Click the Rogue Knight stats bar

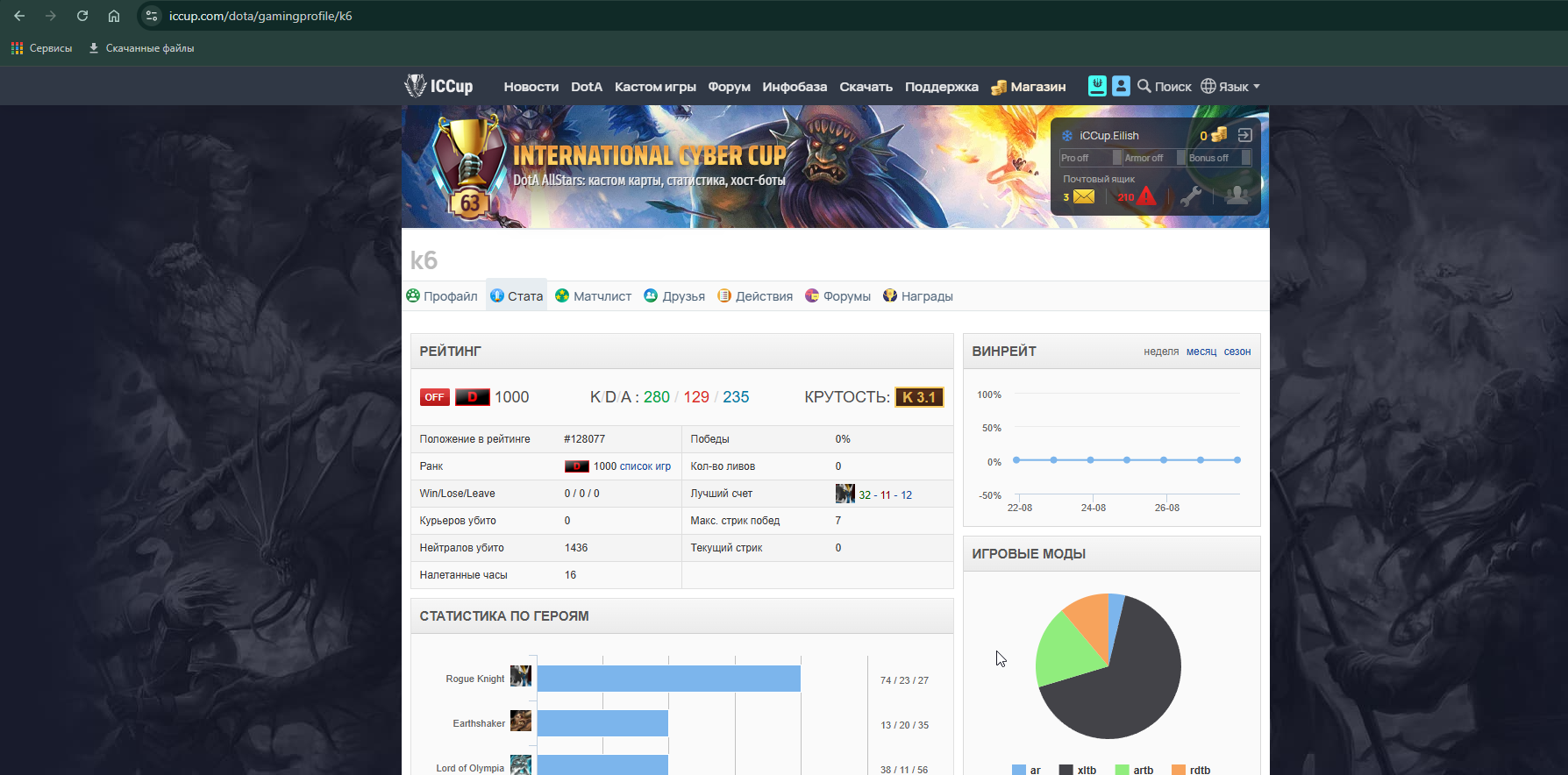pyautogui.click(x=668, y=679)
